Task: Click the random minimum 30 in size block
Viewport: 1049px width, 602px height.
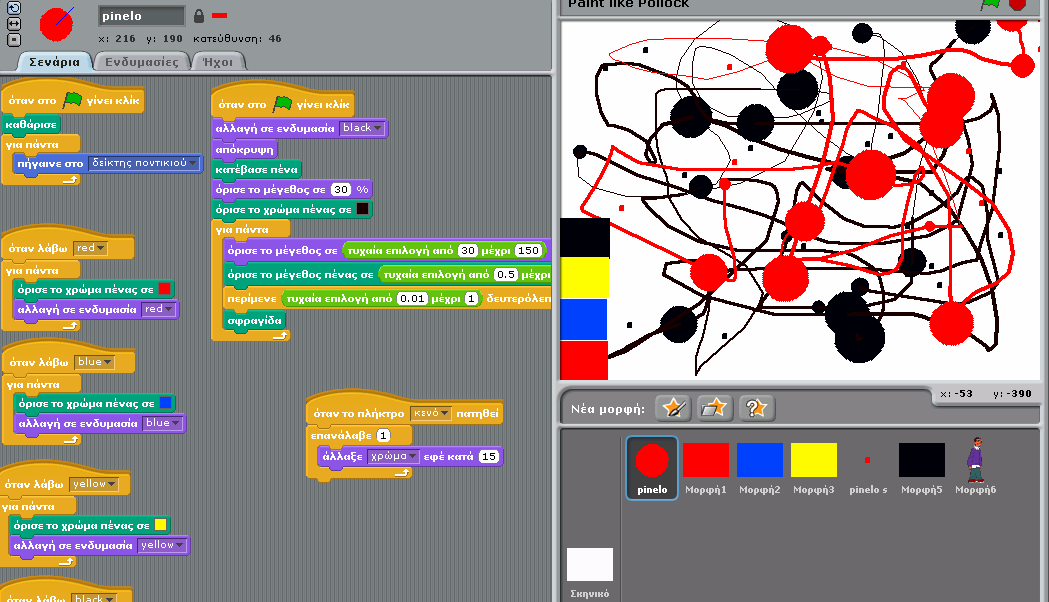Action: point(468,250)
